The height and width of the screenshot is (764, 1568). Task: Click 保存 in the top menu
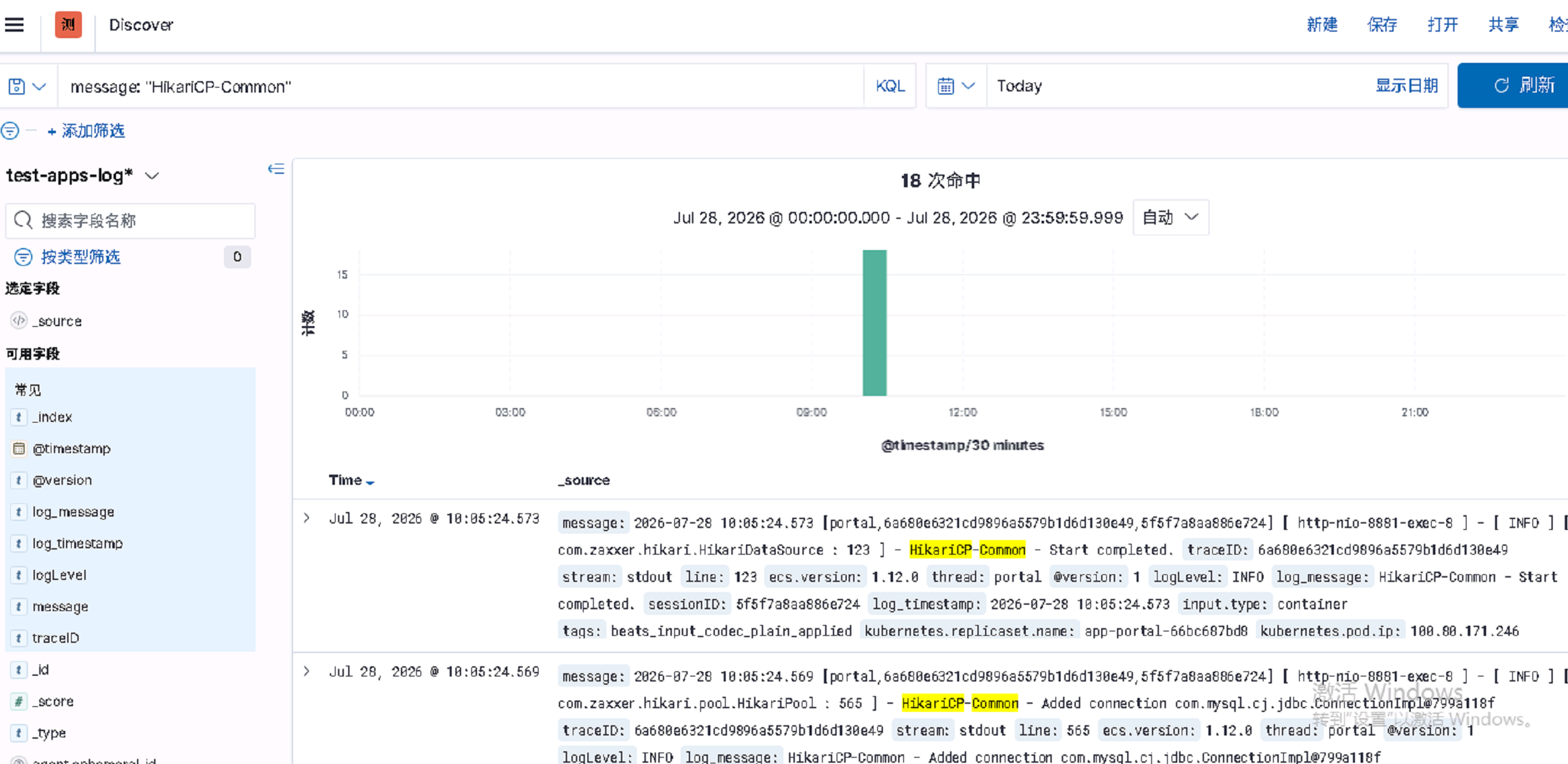tap(1383, 25)
